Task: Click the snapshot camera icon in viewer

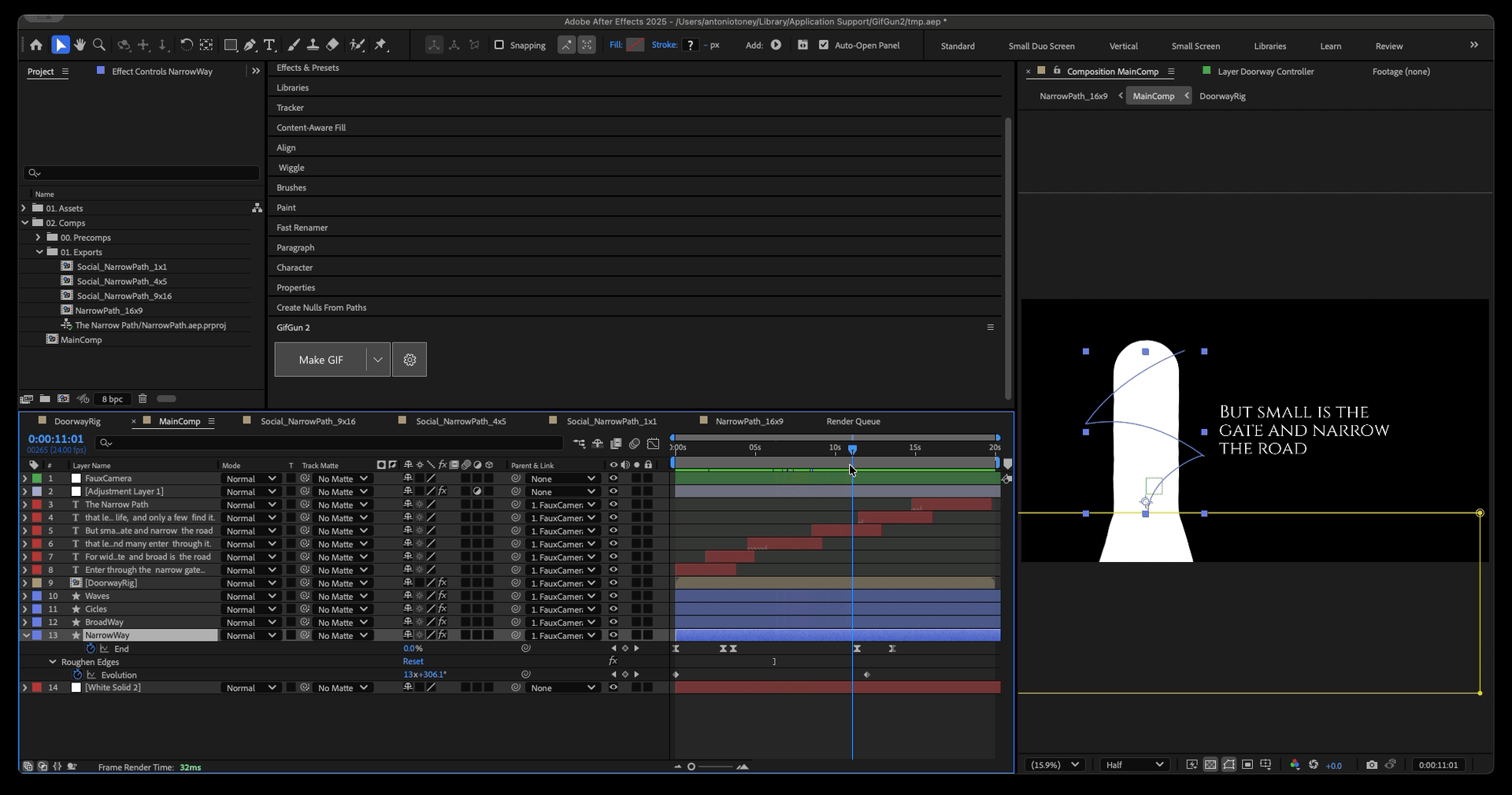Action: click(x=1372, y=764)
